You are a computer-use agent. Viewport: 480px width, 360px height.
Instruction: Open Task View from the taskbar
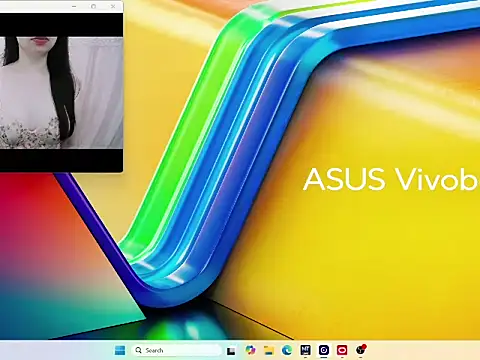[231, 351]
